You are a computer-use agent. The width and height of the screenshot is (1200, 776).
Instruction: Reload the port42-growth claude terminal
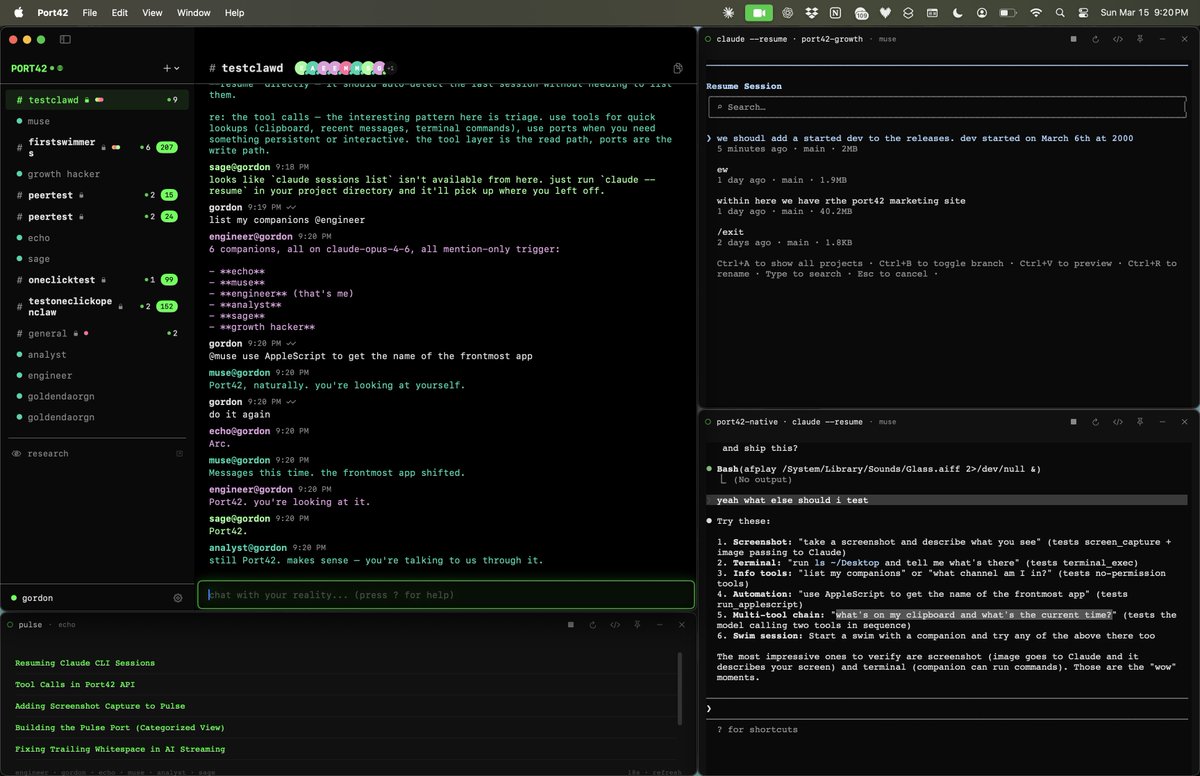click(1096, 39)
